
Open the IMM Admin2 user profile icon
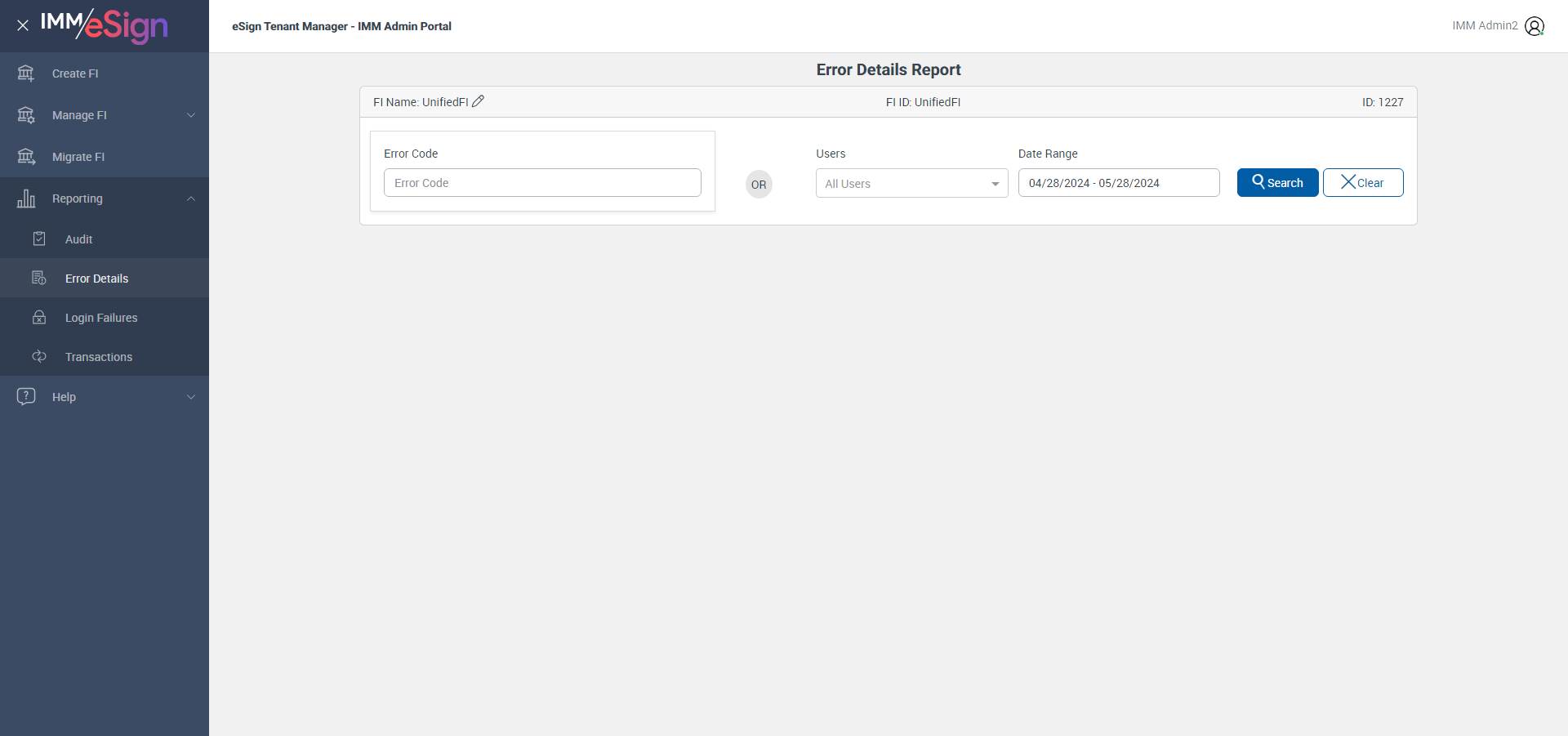coord(1535,26)
